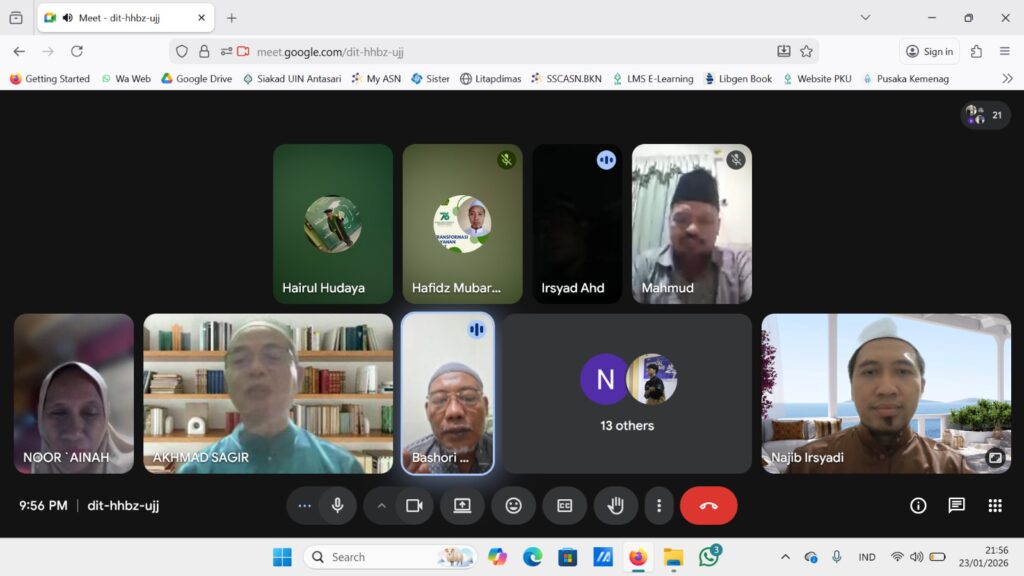The height and width of the screenshot is (576, 1024).
Task: Open SSCASN.BKN bookmark
Action: [566, 78]
